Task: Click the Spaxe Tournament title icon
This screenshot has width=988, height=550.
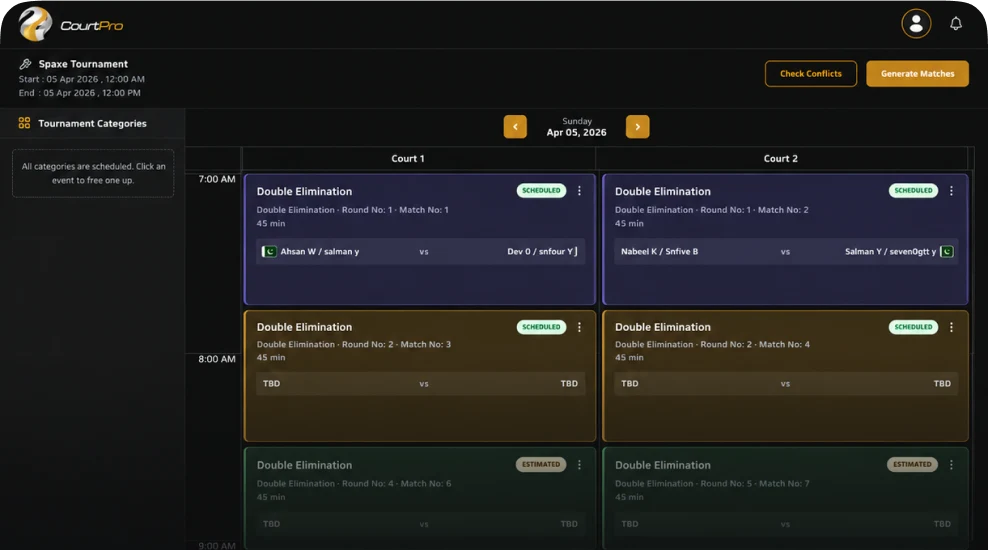Action: coord(25,64)
